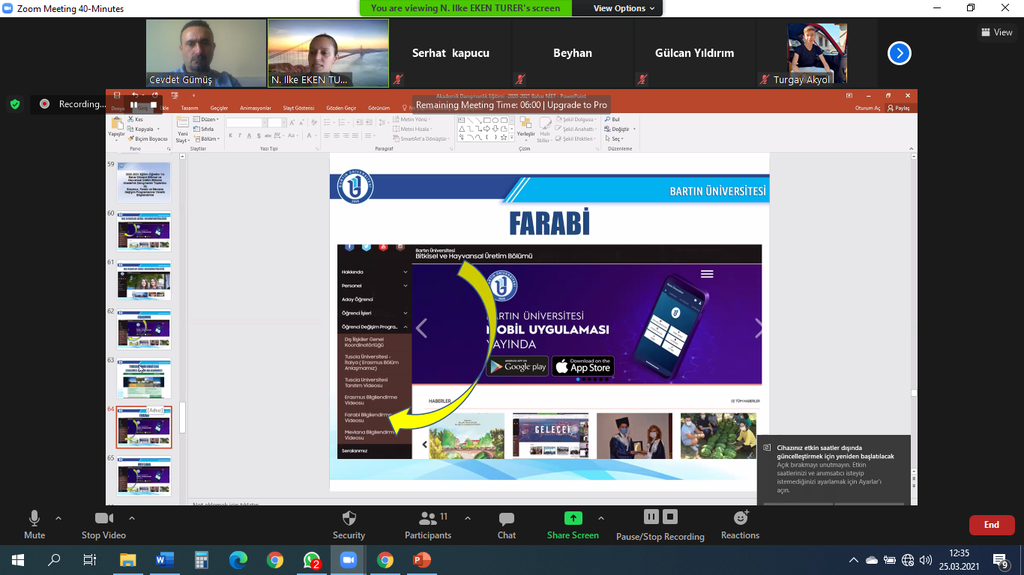Select slide 59 thumbnail
This screenshot has width=1024, height=575.
144,182
